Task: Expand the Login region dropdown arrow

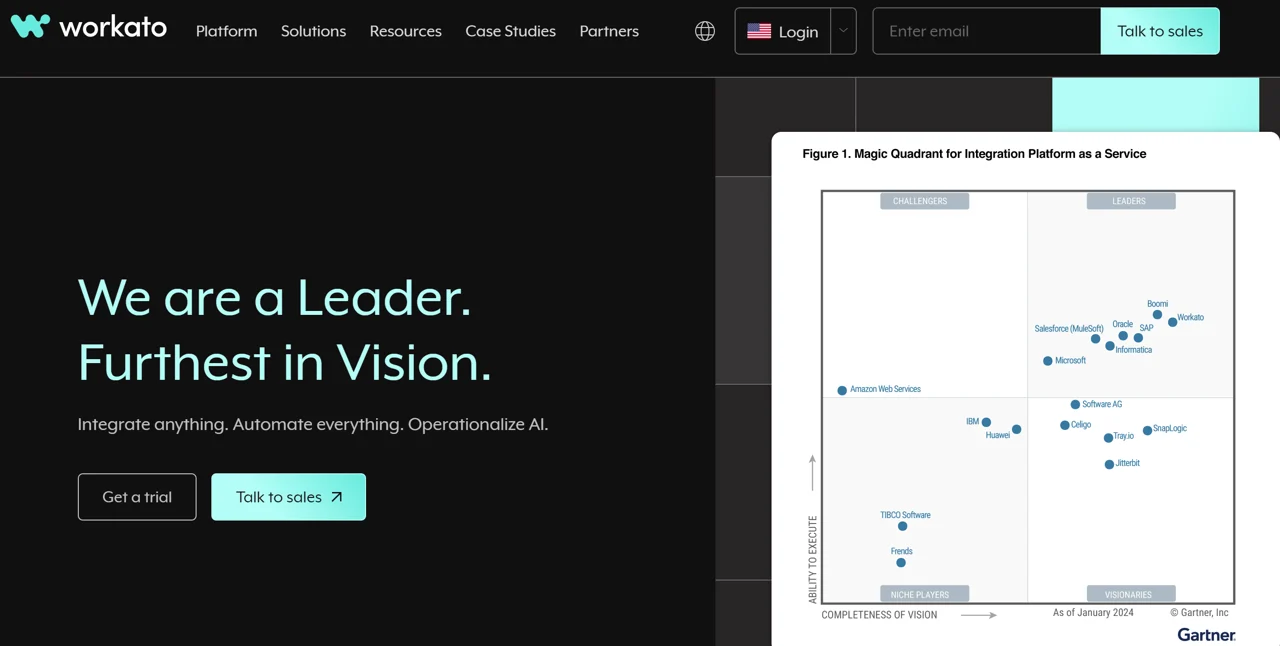Action: pyautogui.click(x=843, y=31)
